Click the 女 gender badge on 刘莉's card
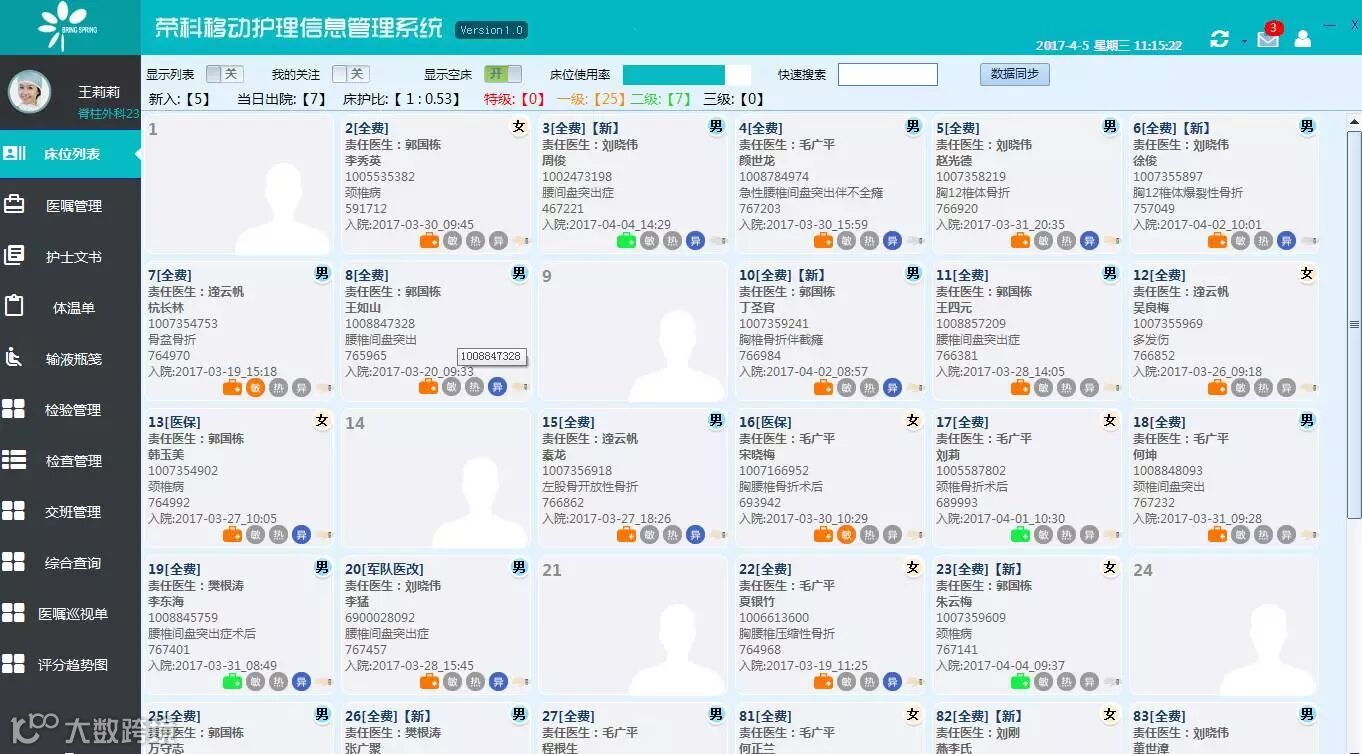Screen dimensions: 1362x754 [x=1110, y=421]
